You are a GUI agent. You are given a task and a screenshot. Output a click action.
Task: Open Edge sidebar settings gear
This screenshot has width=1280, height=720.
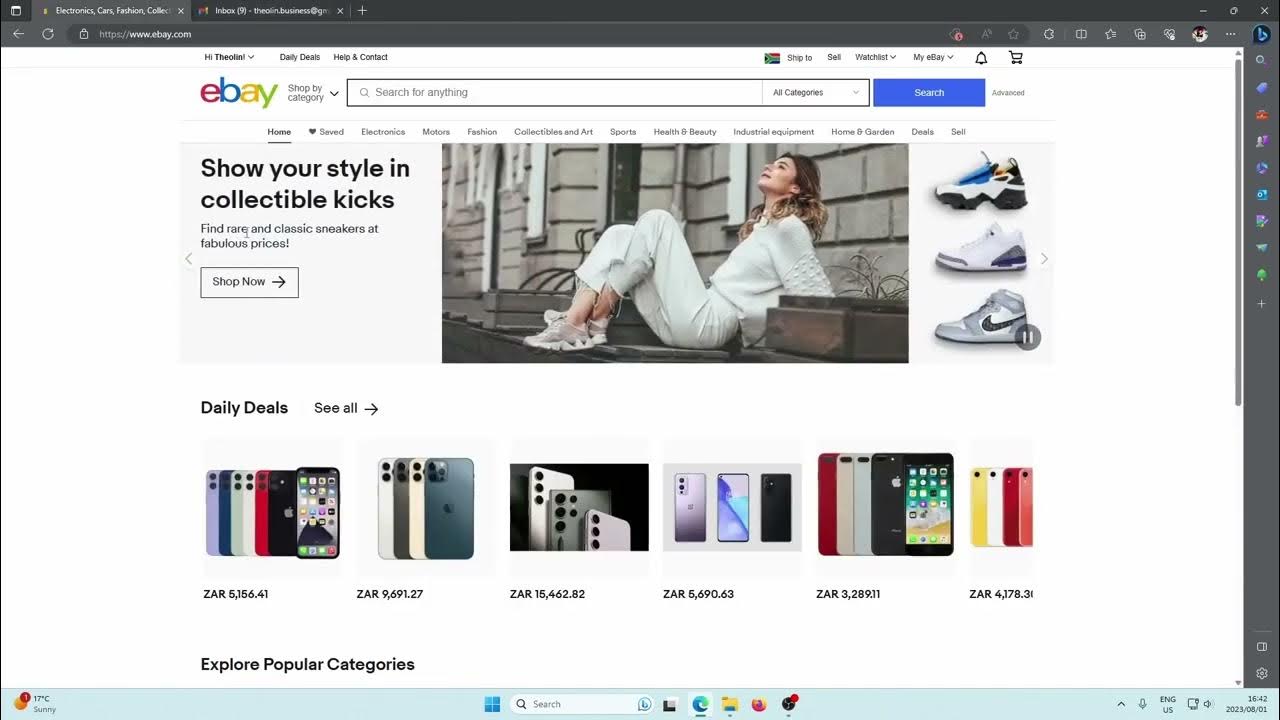1261,673
